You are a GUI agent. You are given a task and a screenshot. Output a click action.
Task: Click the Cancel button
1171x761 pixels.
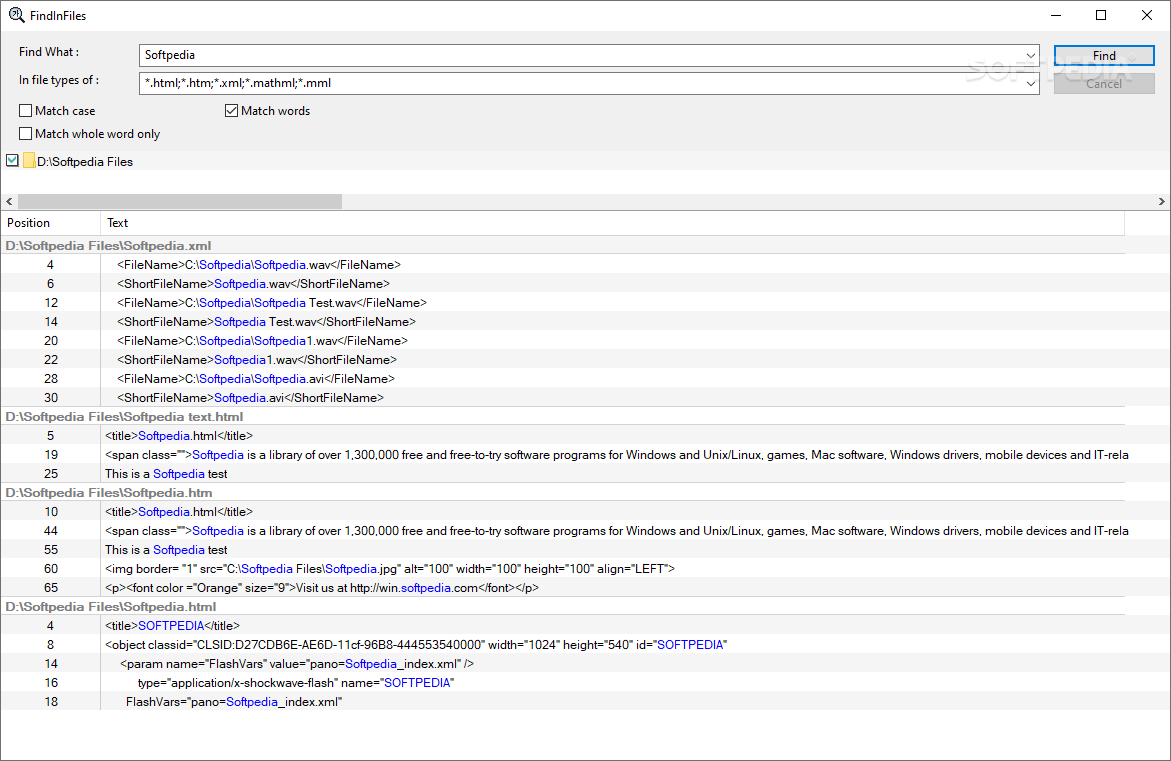[1104, 84]
